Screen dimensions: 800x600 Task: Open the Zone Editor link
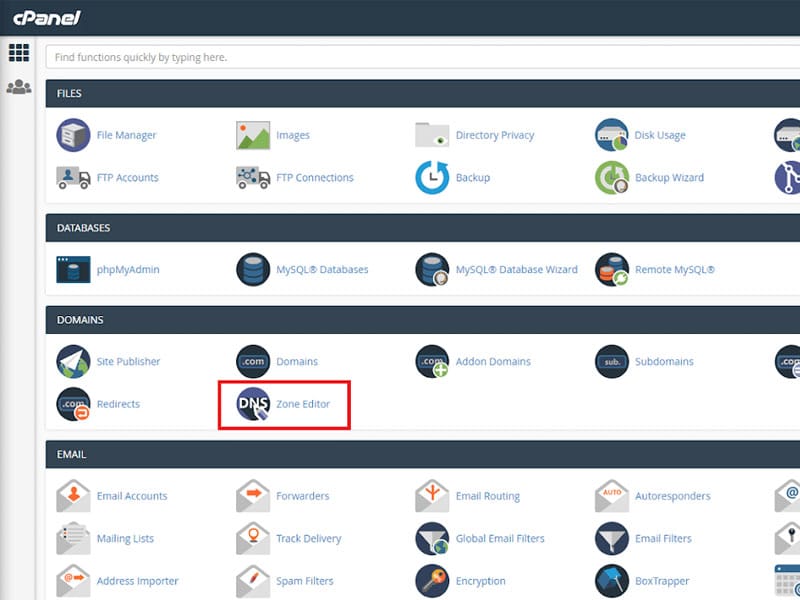303,404
